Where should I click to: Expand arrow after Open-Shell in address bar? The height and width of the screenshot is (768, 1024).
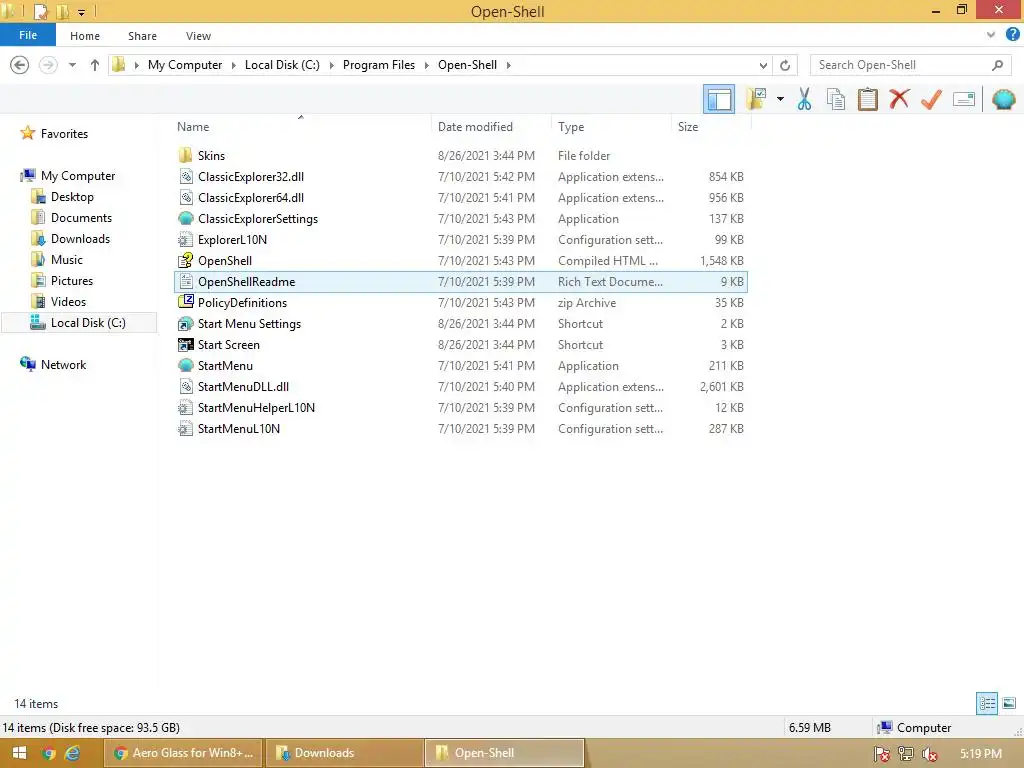[x=509, y=65]
